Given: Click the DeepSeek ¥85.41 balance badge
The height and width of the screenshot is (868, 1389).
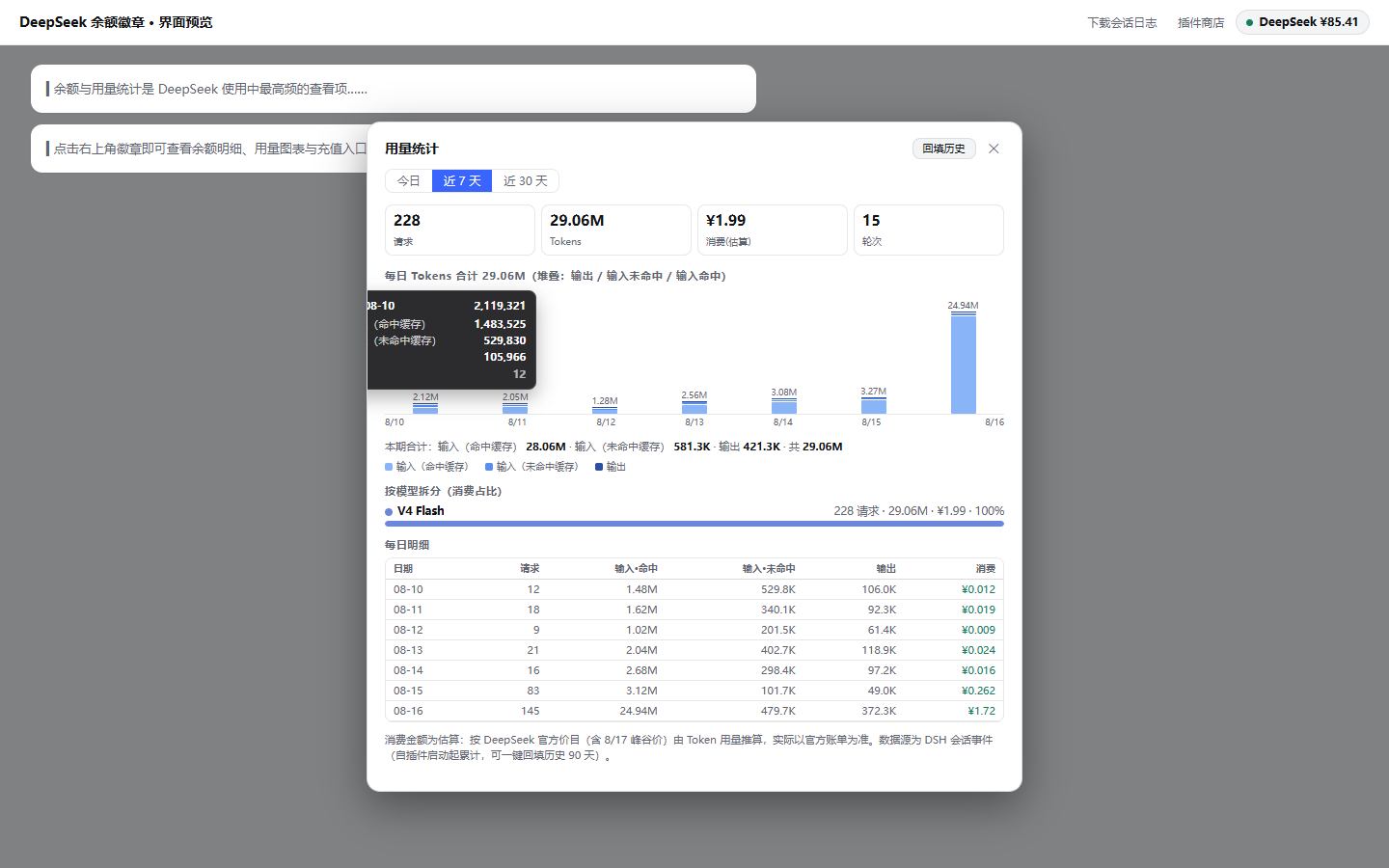Looking at the screenshot, I should coord(1302,22).
